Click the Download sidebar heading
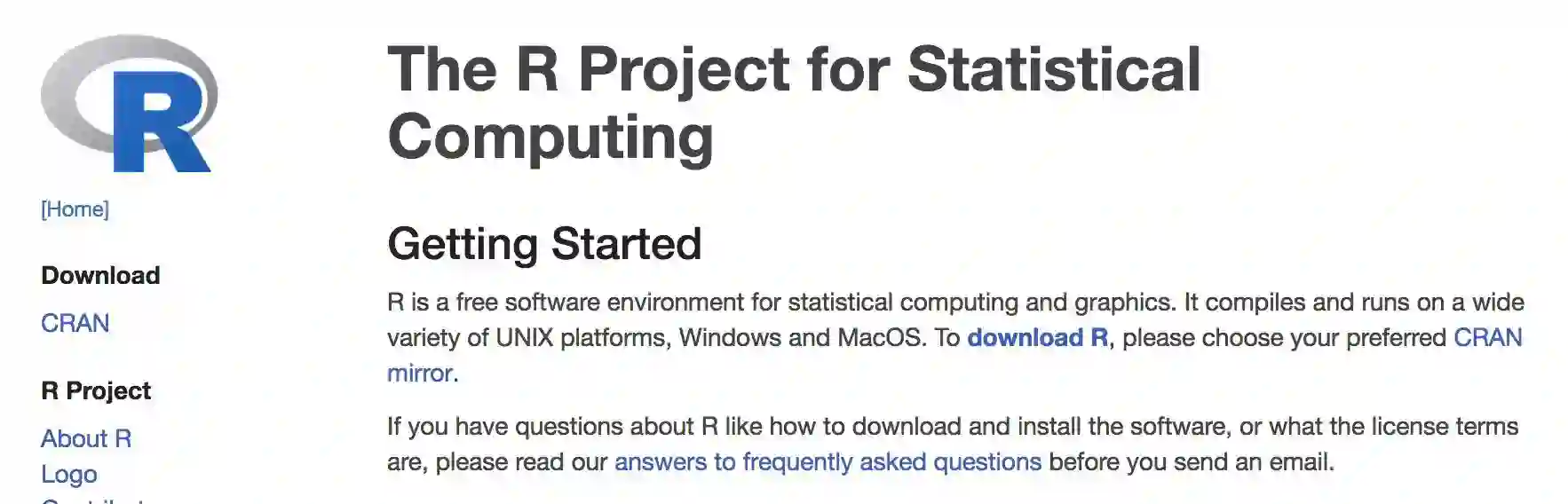 click(100, 275)
